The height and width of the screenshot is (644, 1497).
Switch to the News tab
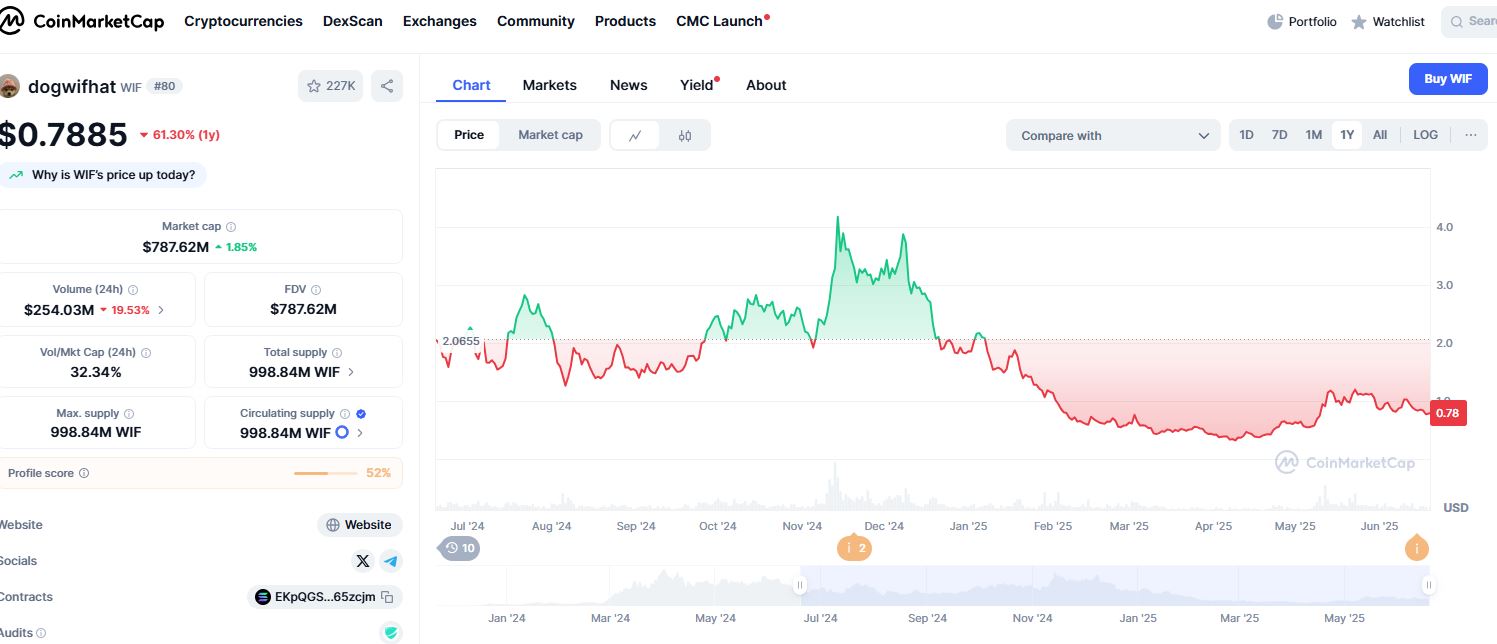pos(628,85)
